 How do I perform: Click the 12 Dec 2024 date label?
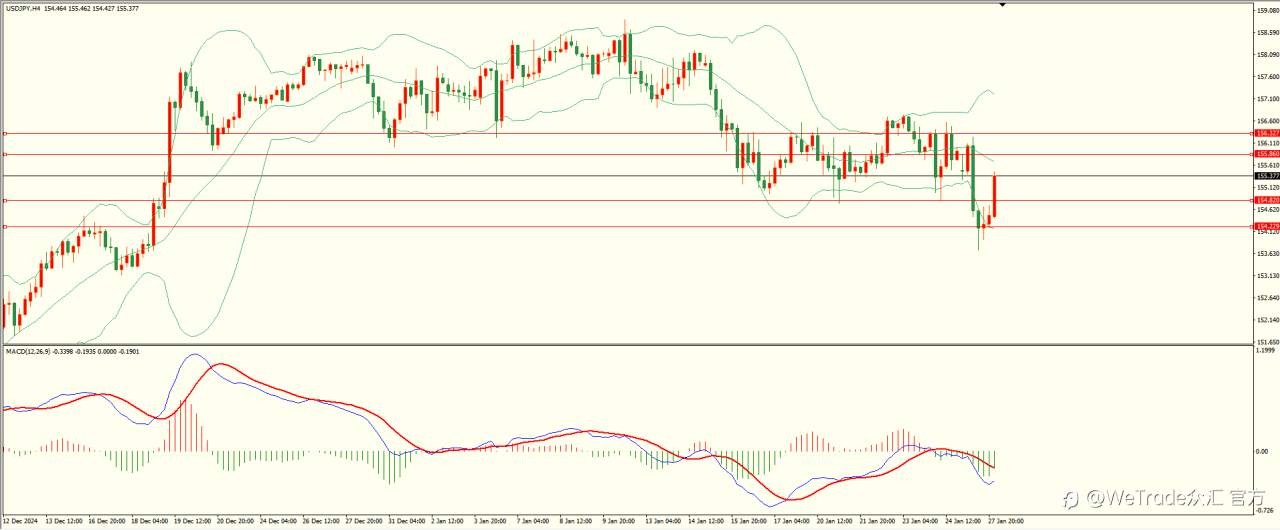(21, 521)
